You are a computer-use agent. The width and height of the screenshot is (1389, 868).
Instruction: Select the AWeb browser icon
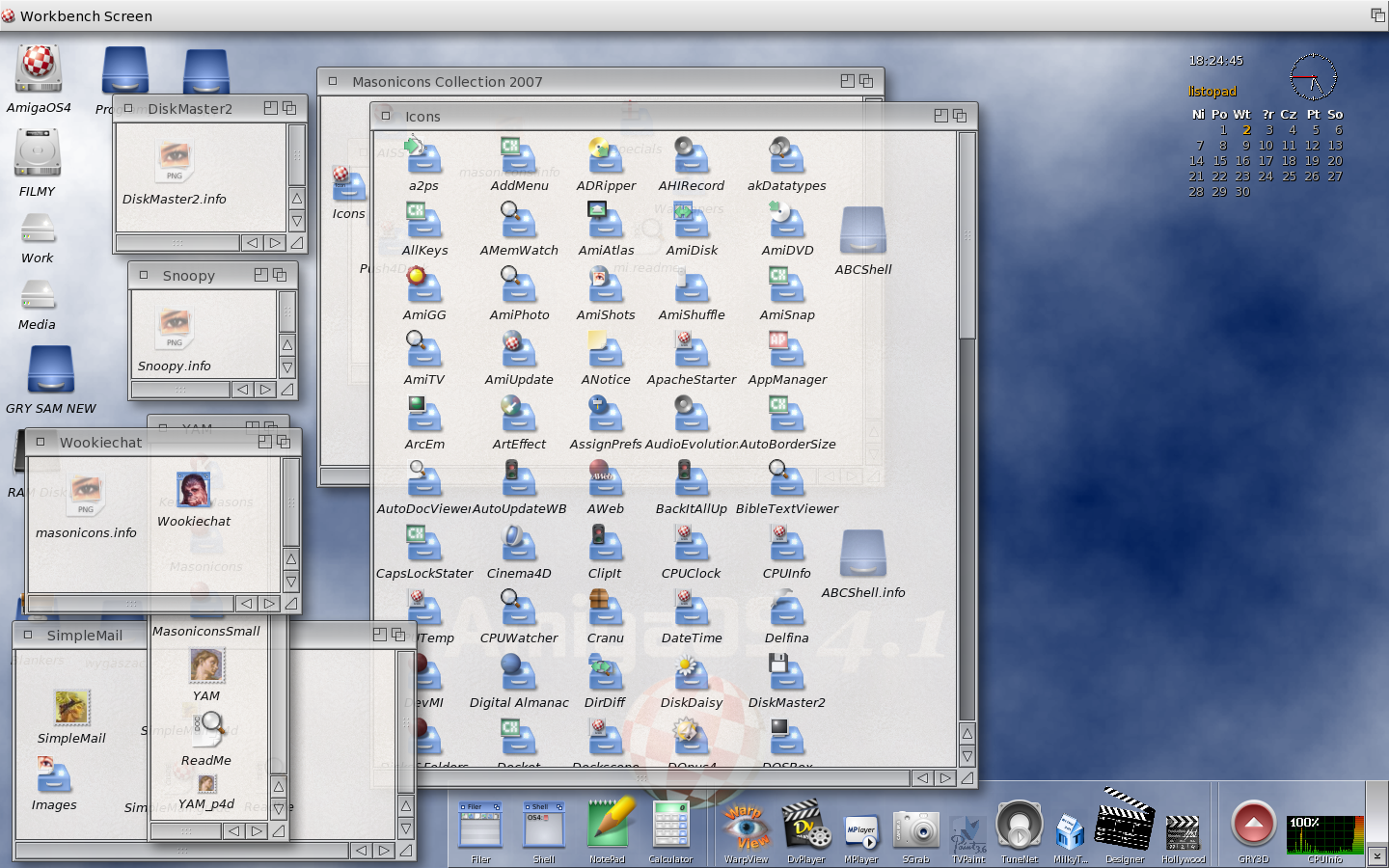(606, 479)
